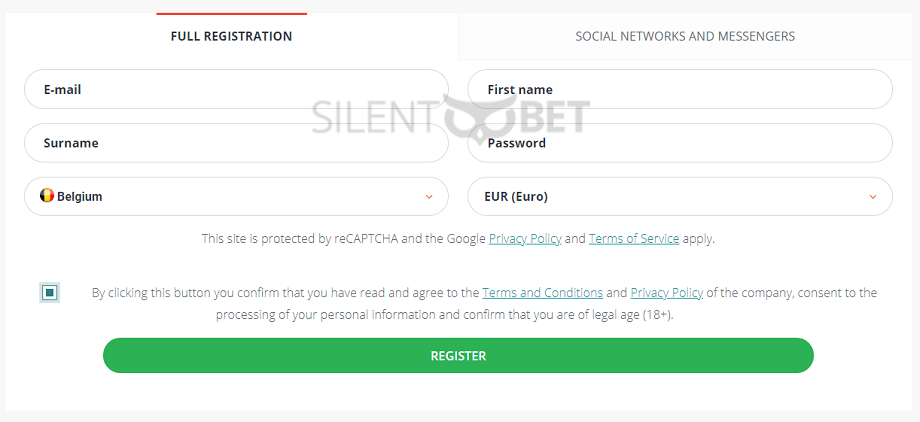The image size is (920, 422).
Task: Expand the Belgium country dropdown arrow
Action: point(429,197)
